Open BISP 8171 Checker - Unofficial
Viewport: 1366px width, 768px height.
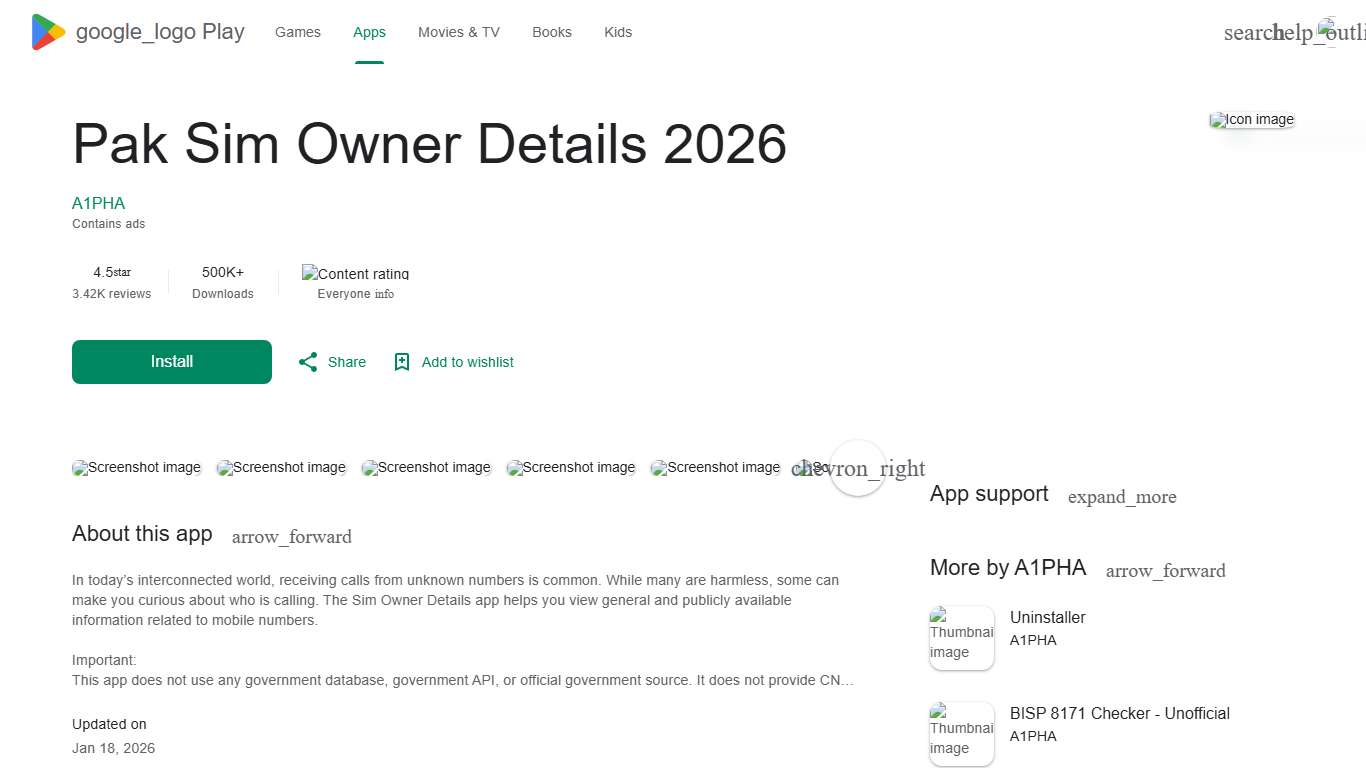click(1119, 713)
